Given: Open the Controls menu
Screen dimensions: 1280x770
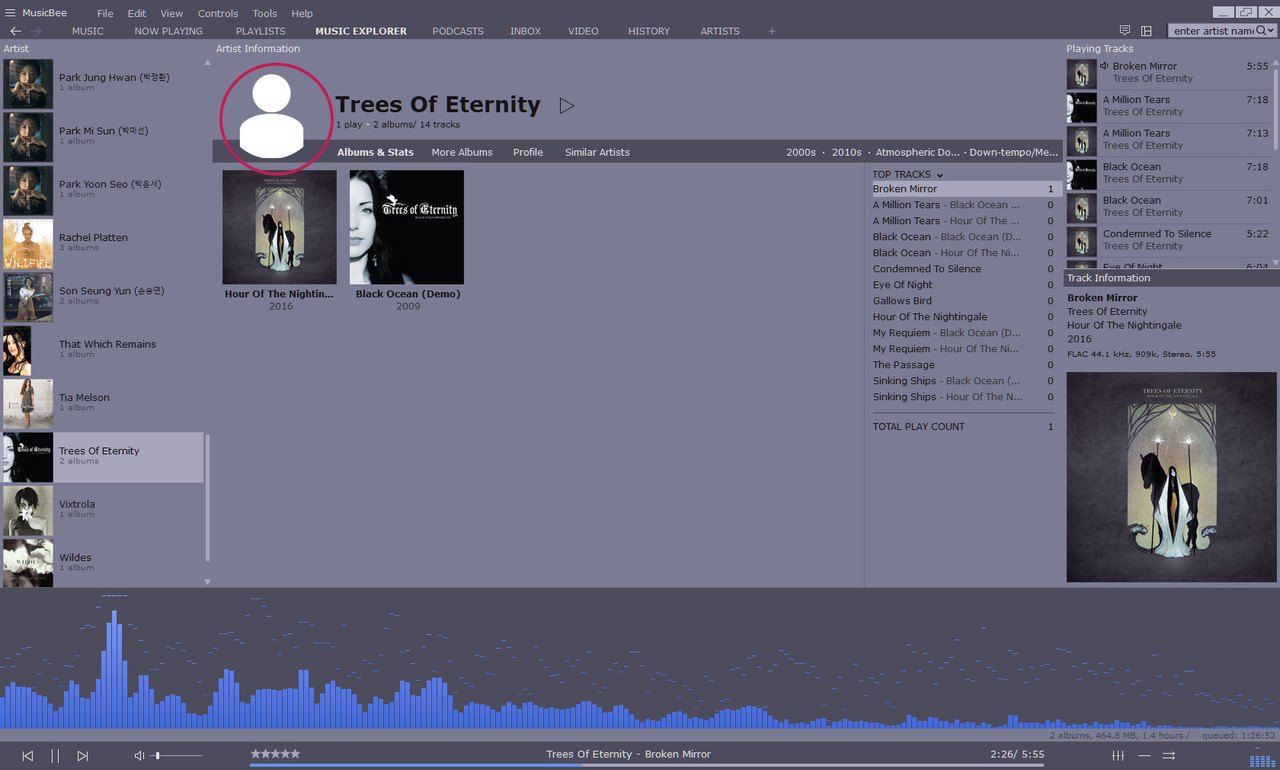Looking at the screenshot, I should click(218, 13).
